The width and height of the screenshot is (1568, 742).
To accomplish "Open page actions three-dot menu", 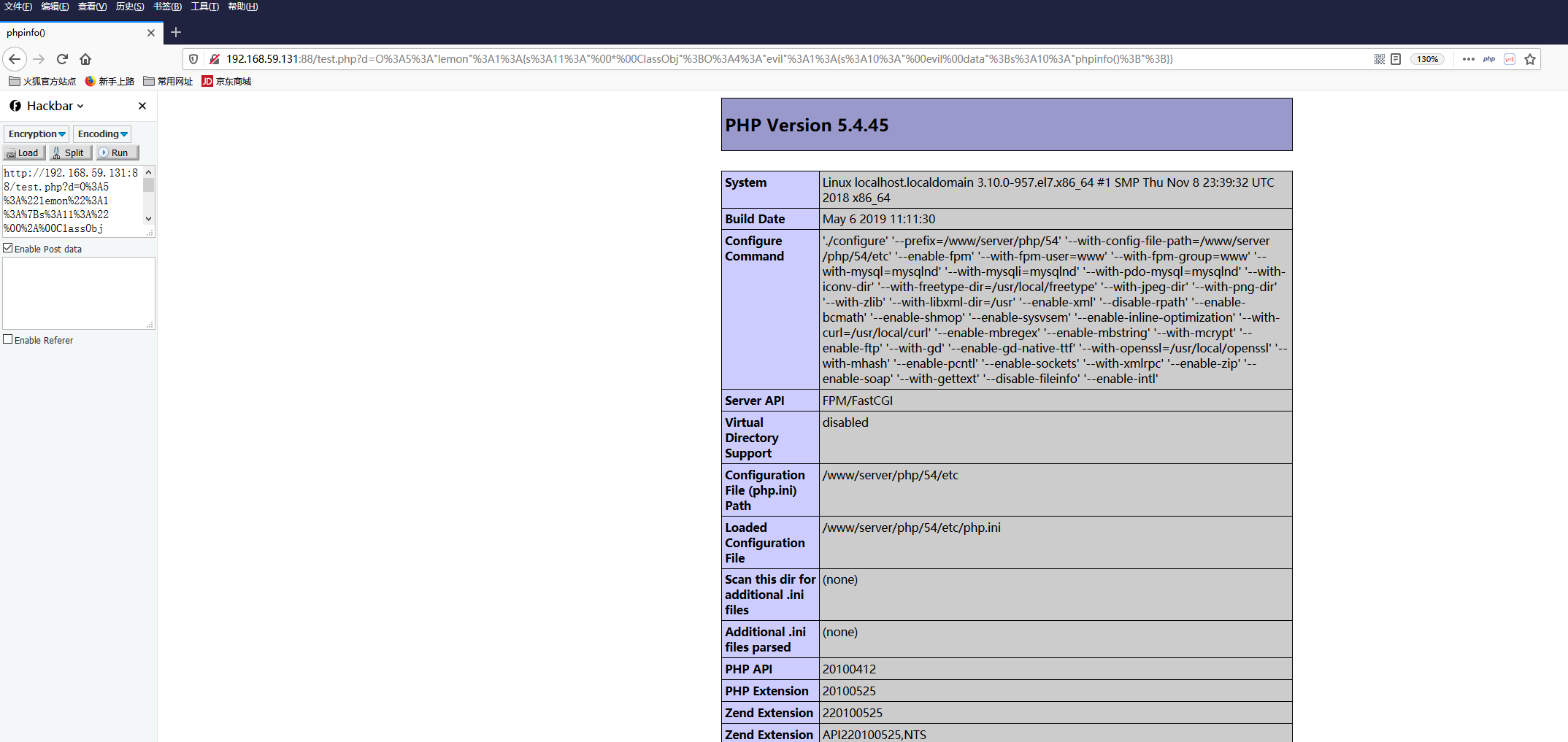I will (x=1469, y=59).
